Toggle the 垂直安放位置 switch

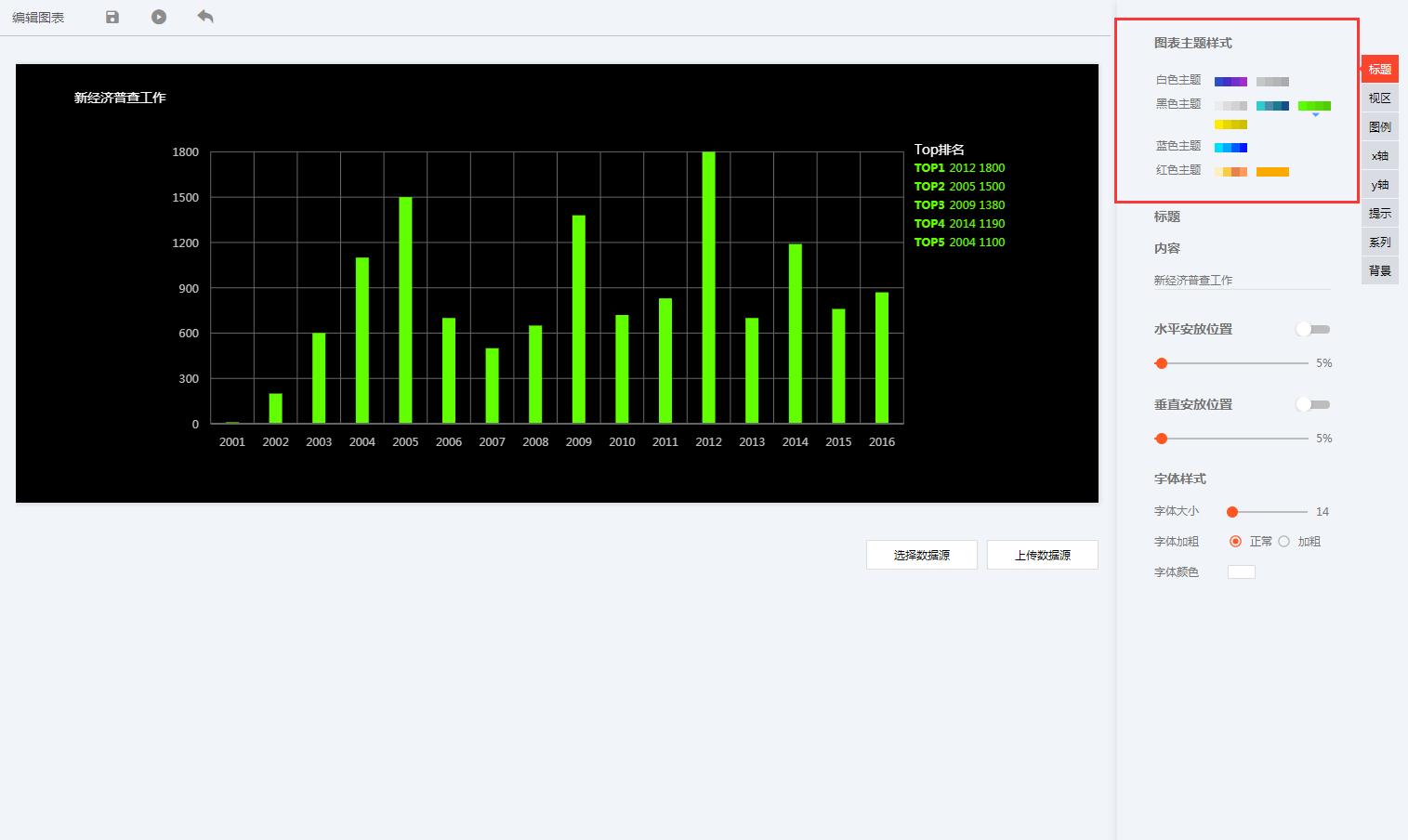(x=1313, y=404)
